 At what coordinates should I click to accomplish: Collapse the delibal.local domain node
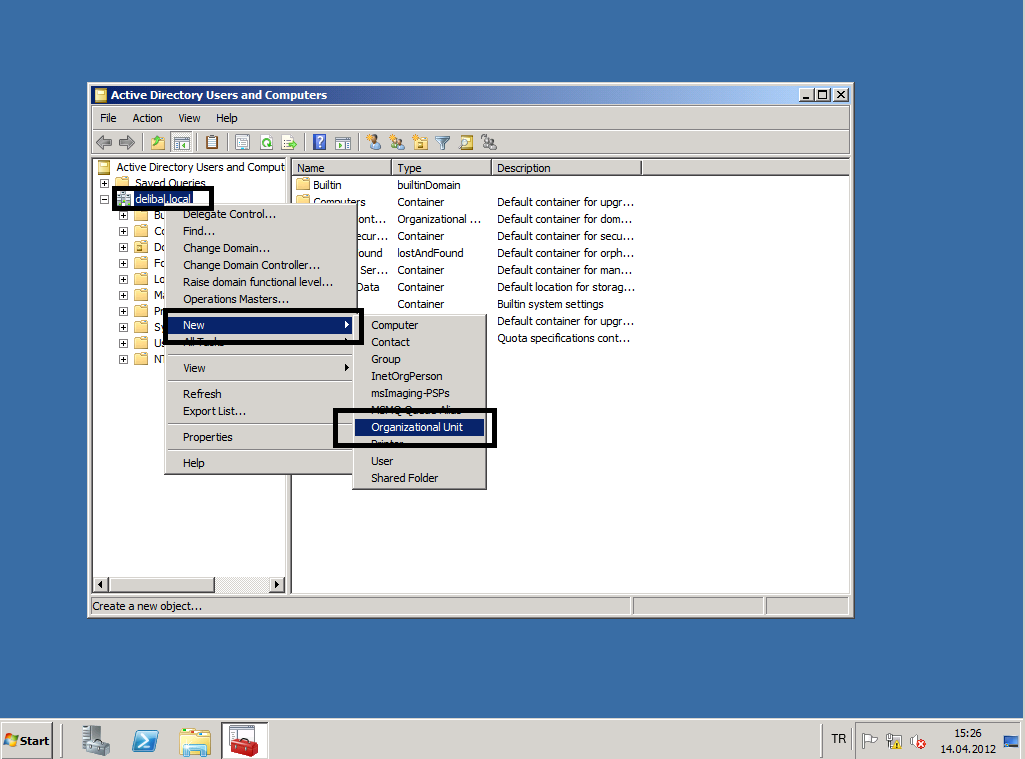tap(104, 199)
